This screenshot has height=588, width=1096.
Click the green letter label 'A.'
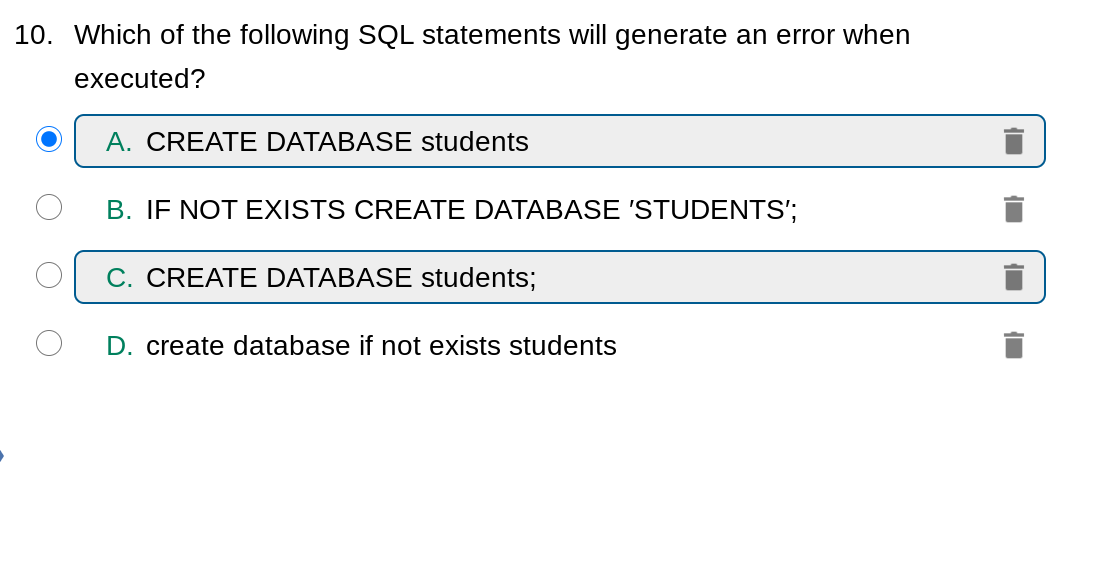pyautogui.click(x=119, y=142)
